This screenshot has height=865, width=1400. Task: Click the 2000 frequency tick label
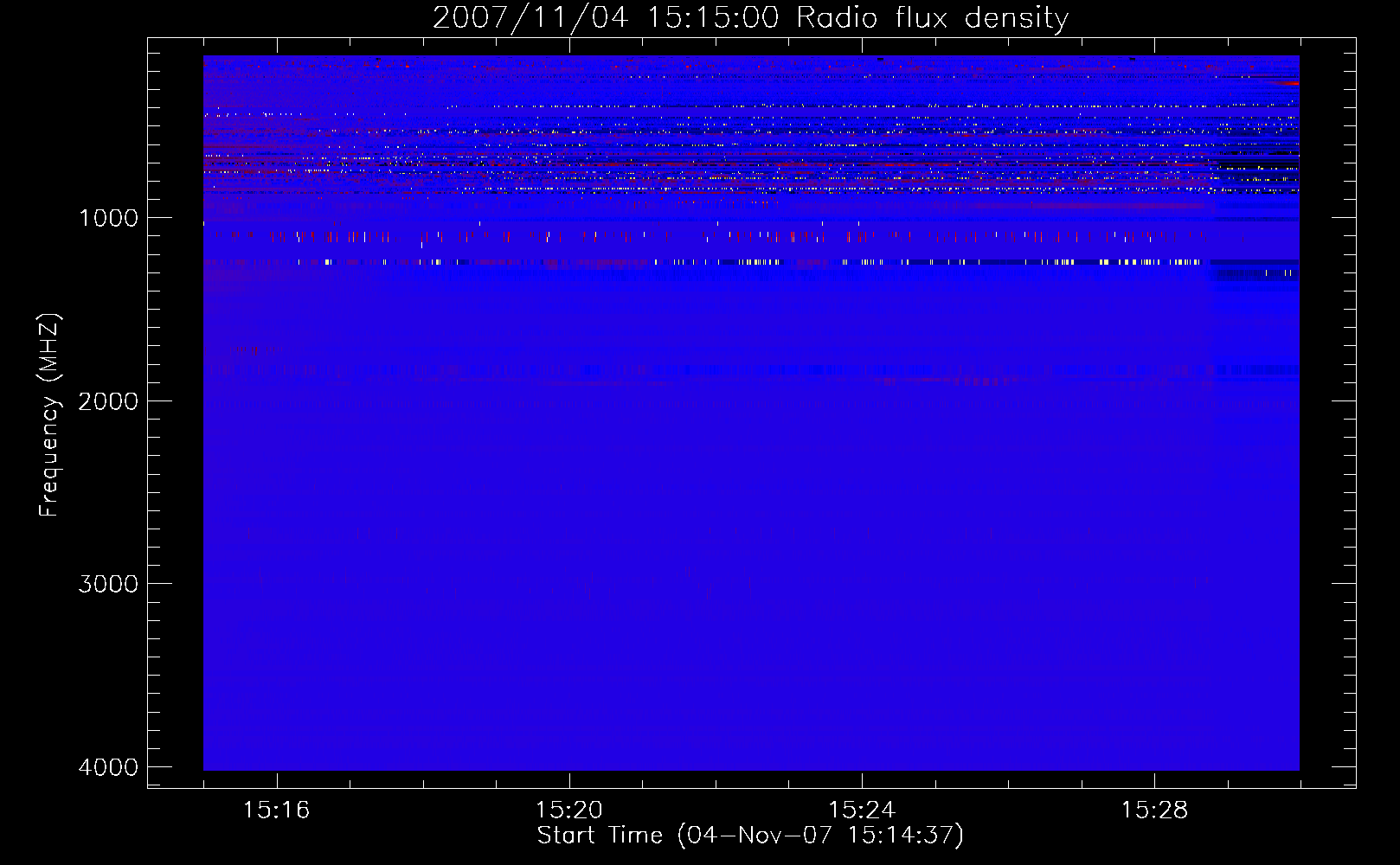click(108, 401)
